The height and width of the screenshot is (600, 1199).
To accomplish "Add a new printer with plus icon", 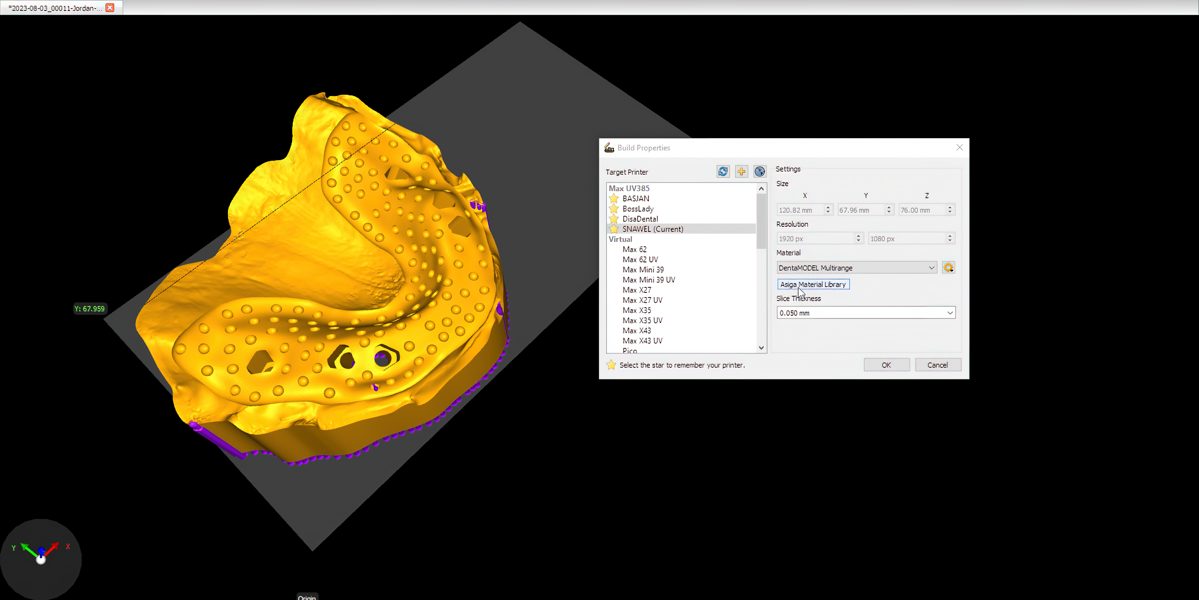I will pos(741,172).
